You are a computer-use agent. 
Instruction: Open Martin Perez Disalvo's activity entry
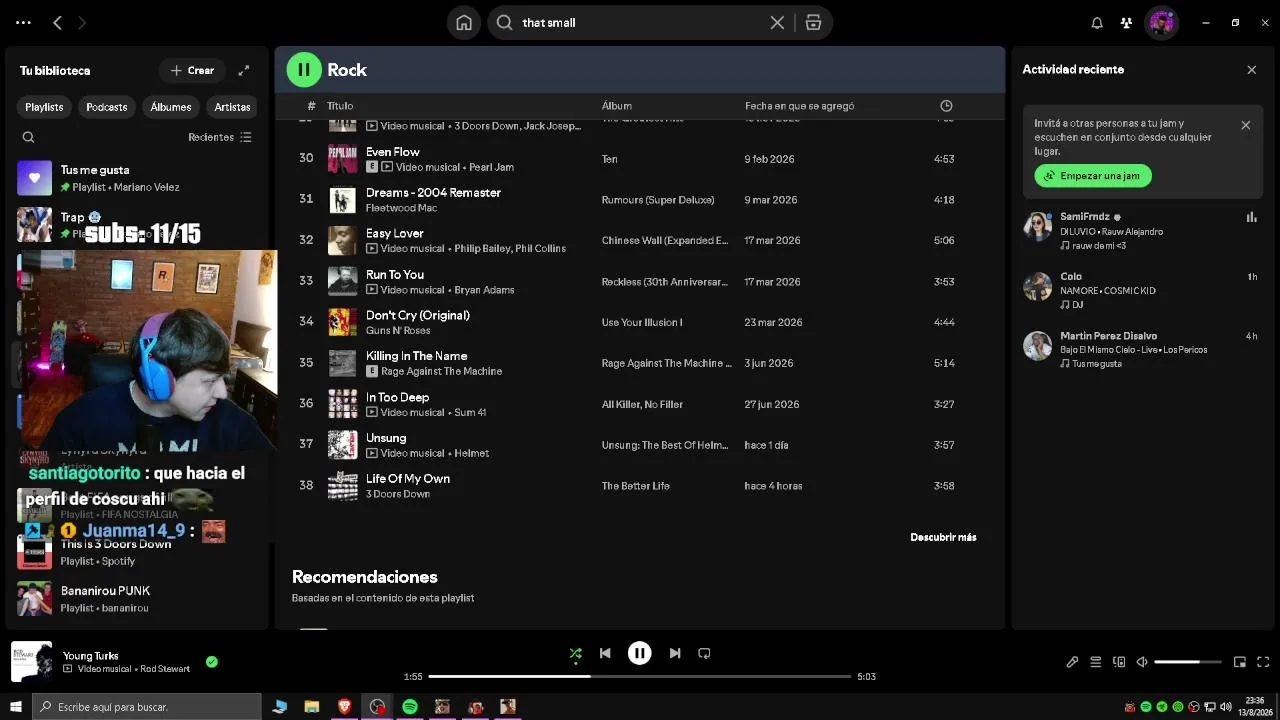[1141, 350]
